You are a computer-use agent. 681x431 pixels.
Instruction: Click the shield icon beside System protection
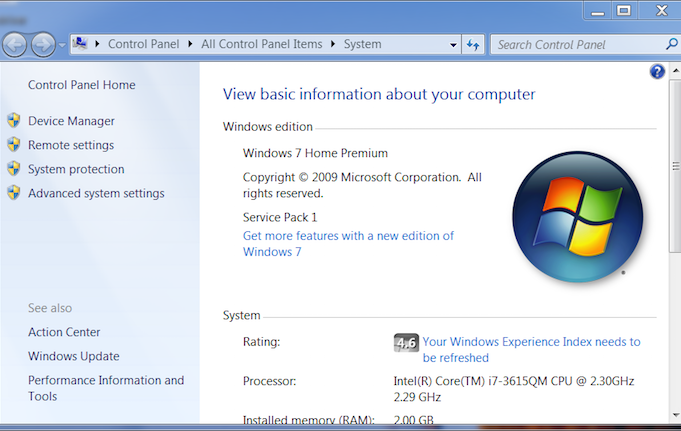tap(14, 169)
